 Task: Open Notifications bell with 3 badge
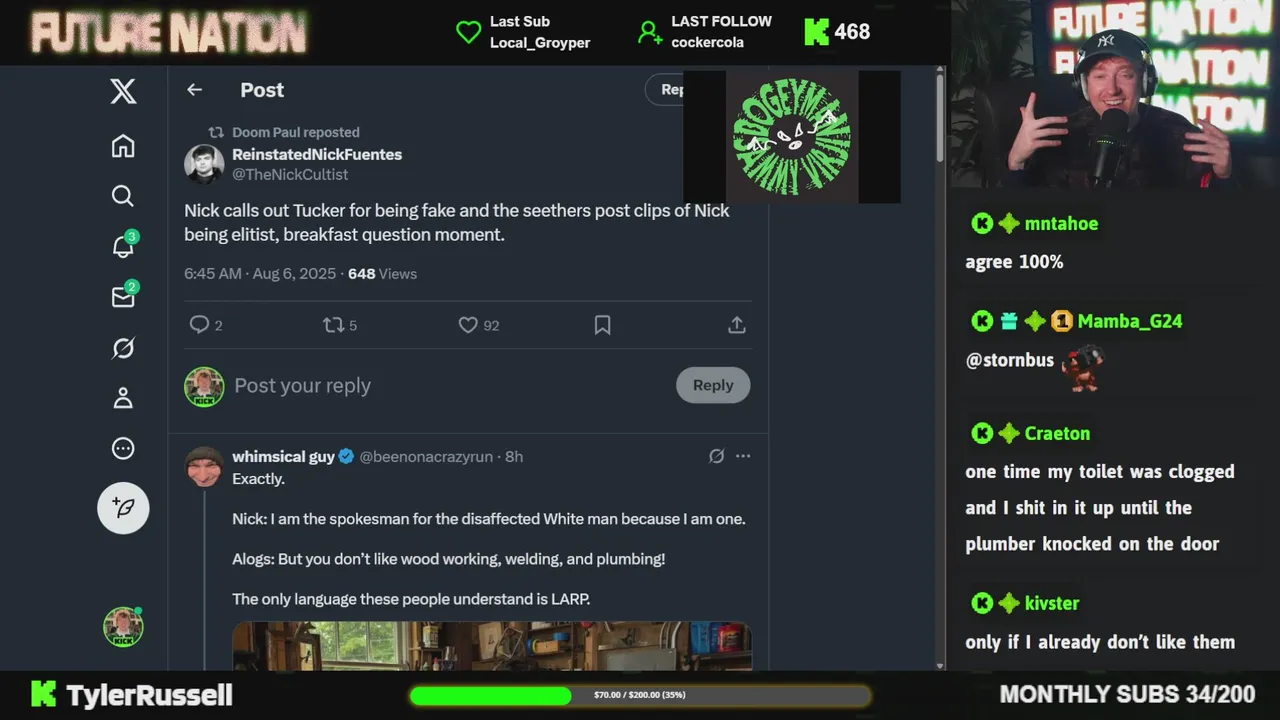click(124, 245)
